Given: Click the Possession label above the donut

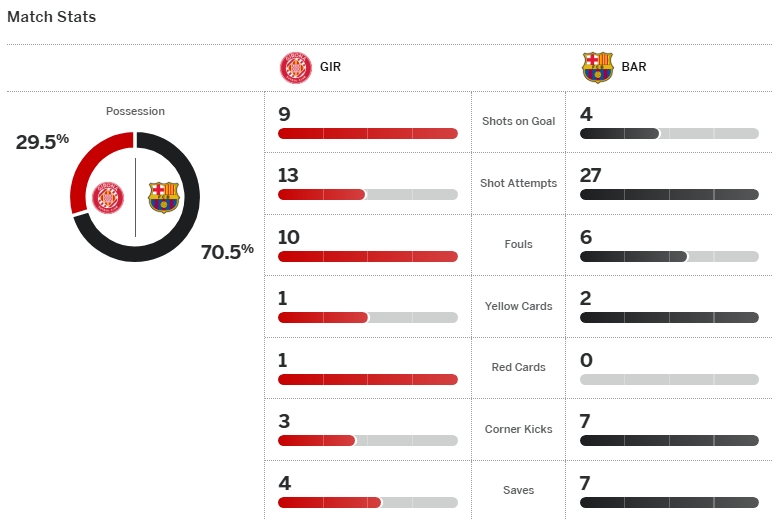Looking at the screenshot, I should [x=135, y=111].
